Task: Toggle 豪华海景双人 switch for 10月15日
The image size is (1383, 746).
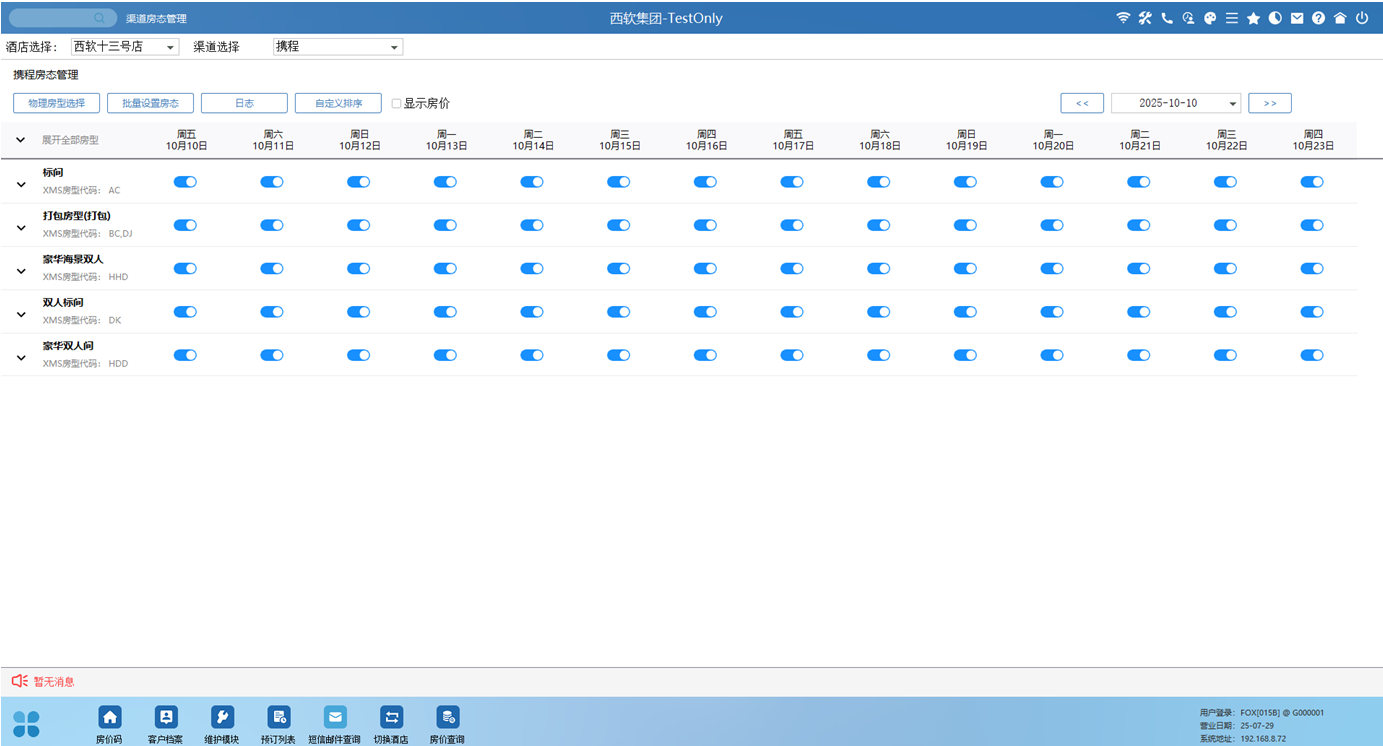Action: tap(619, 269)
